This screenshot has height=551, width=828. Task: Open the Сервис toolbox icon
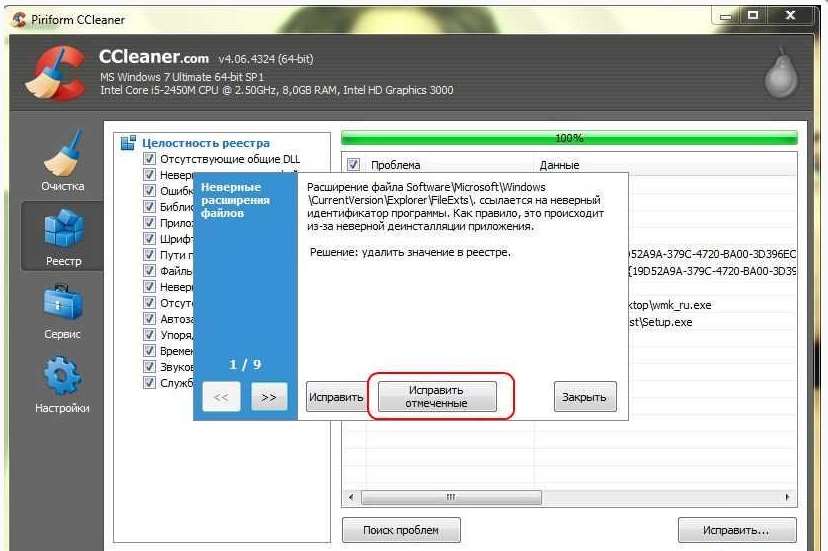(62, 303)
